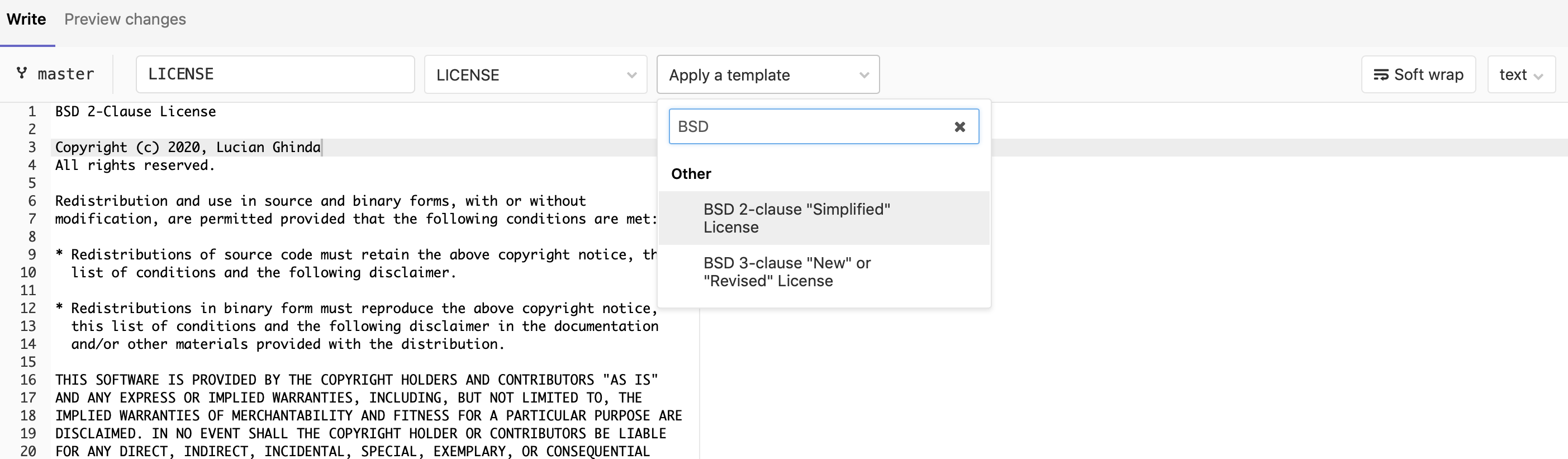
Task: Select BSD 2-clause "Simplified" License template
Action: [824, 218]
